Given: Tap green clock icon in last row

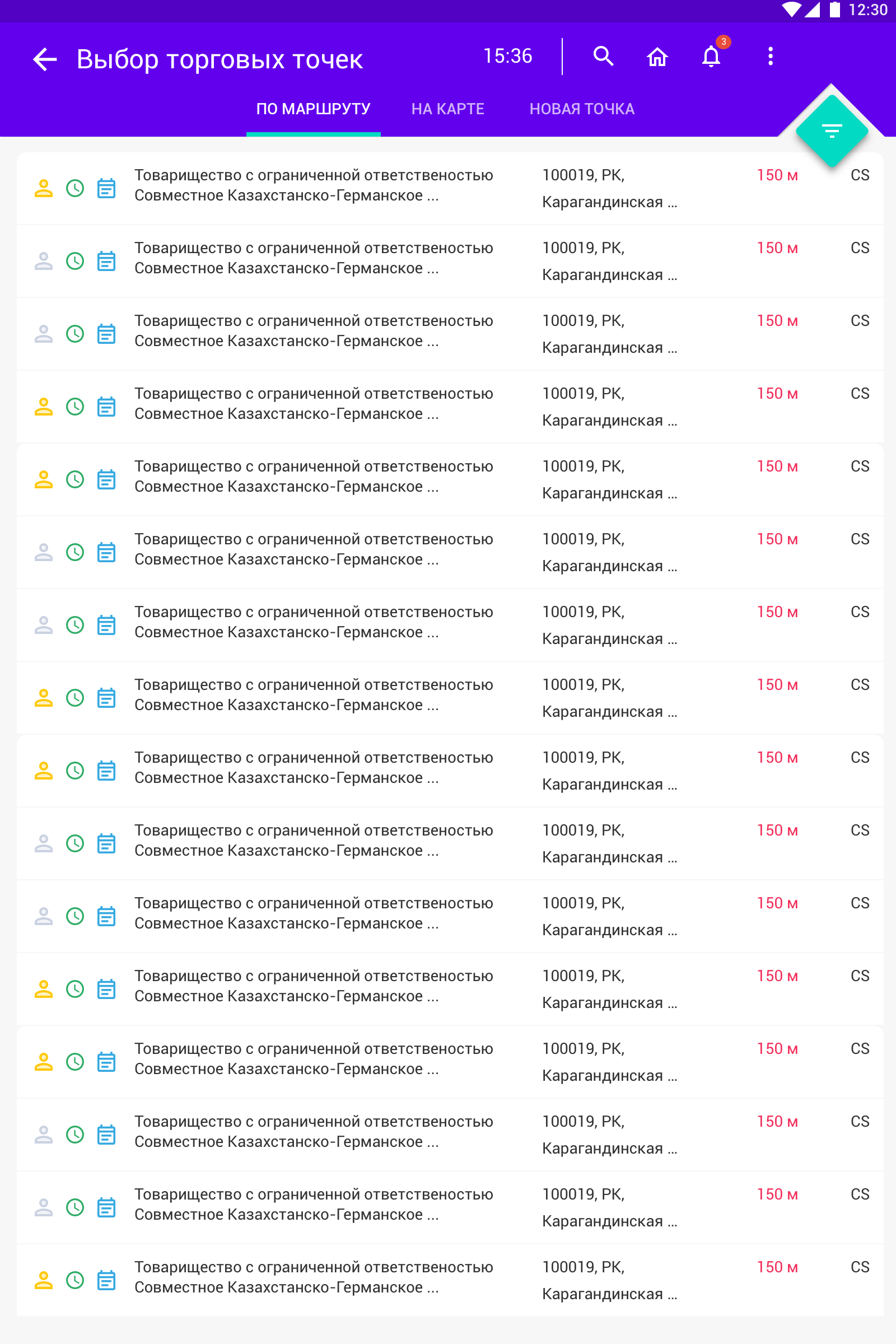Looking at the screenshot, I should (75, 1280).
